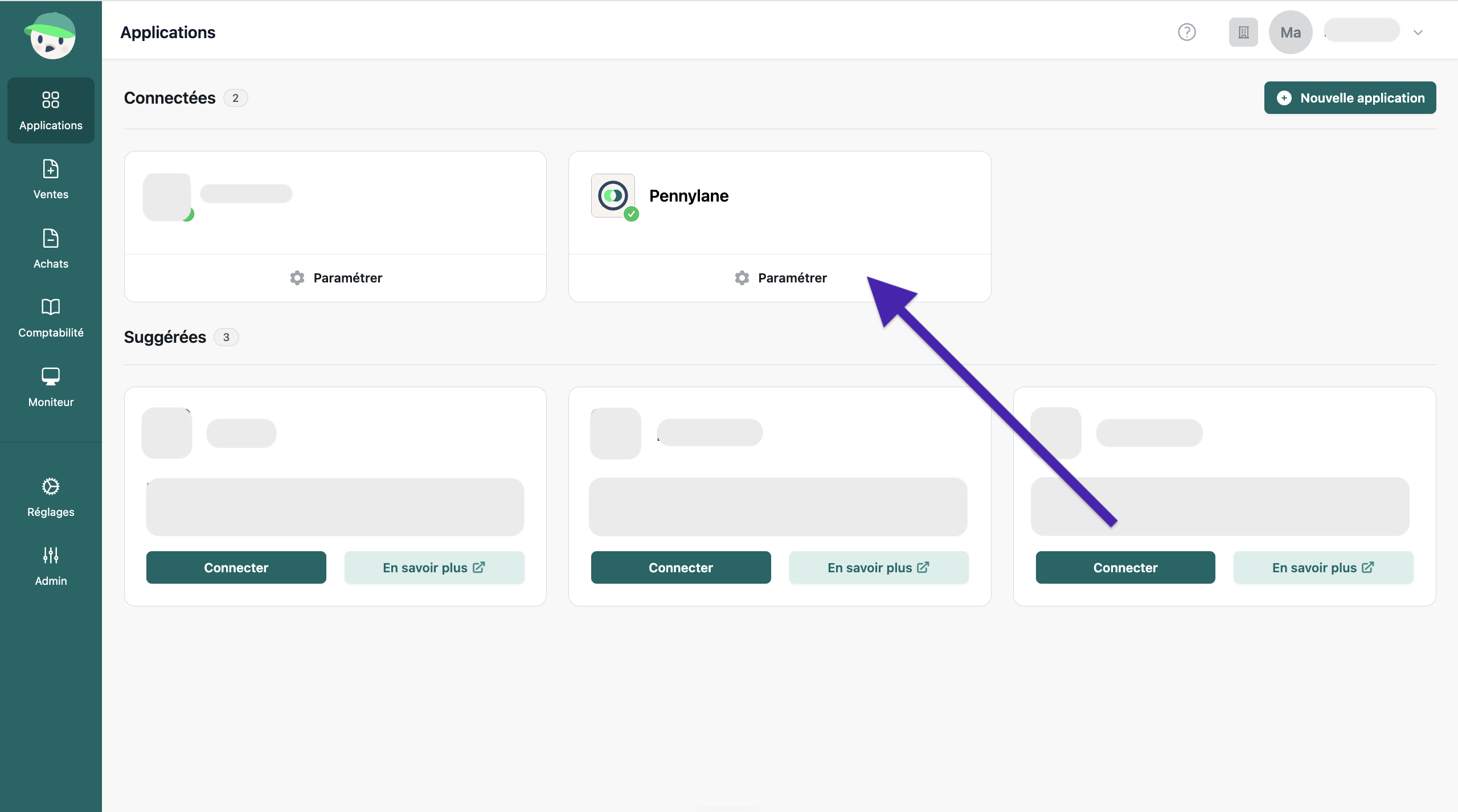Open the Achats sidebar section
This screenshot has width=1458, height=812.
click(51, 249)
